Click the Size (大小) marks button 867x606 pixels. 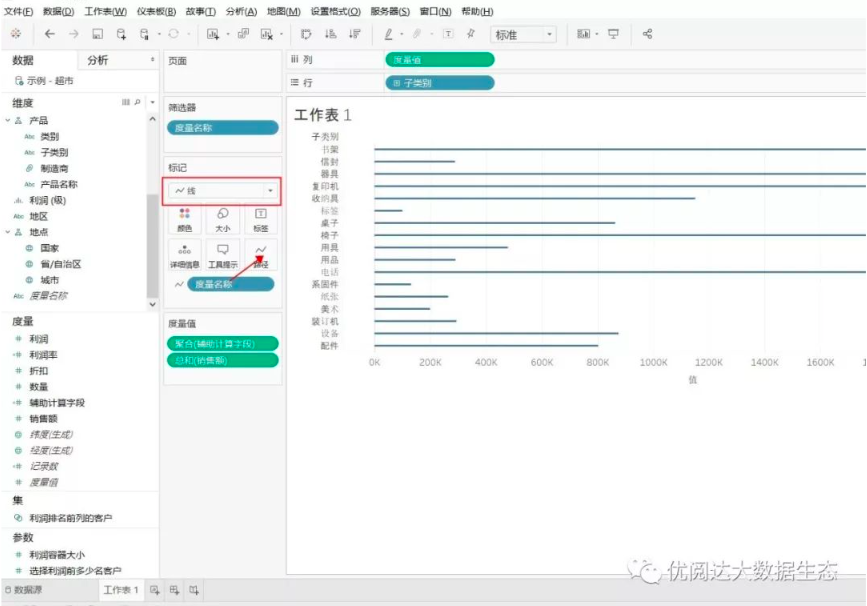point(222,219)
